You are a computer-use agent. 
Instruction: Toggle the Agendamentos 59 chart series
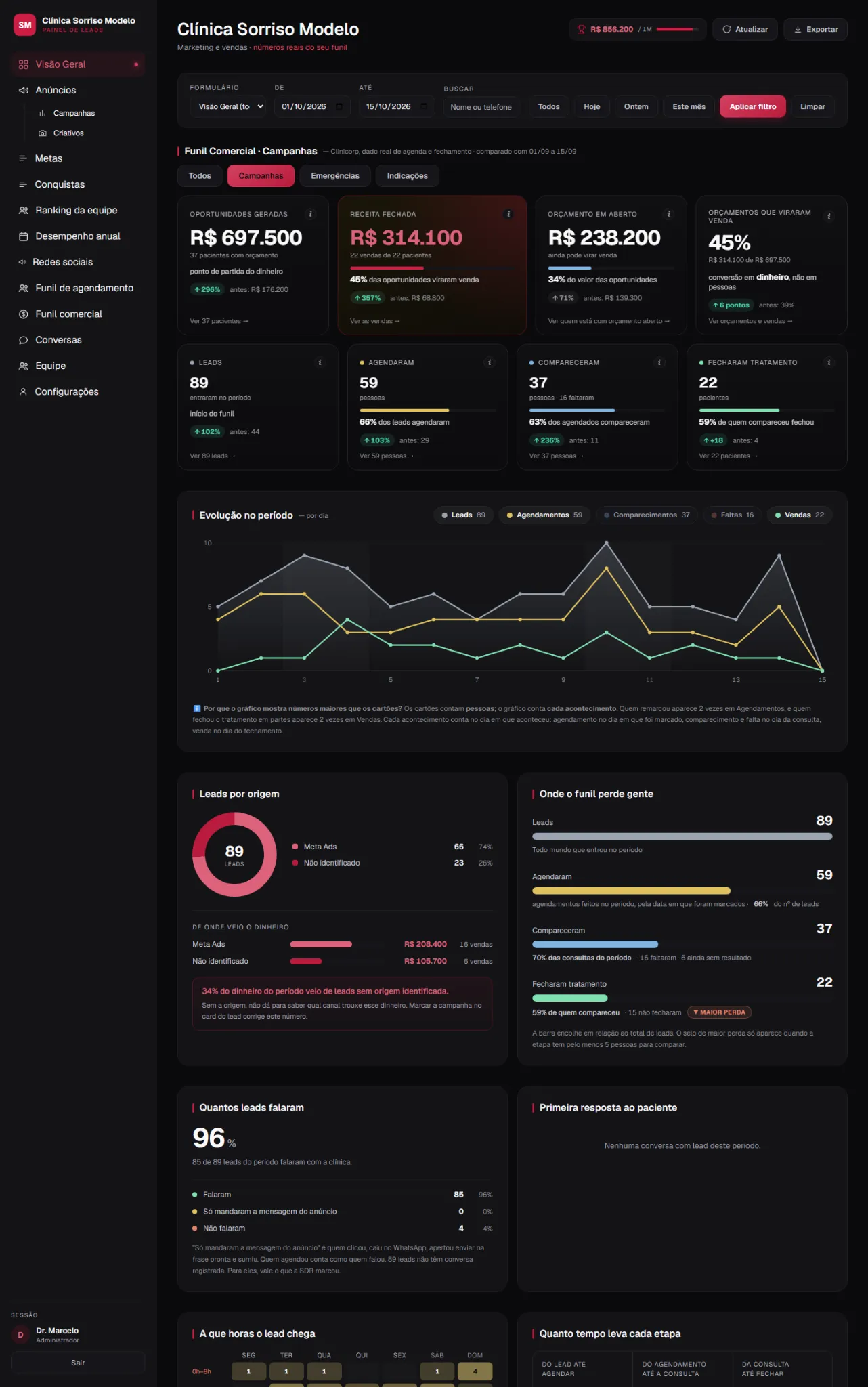(x=544, y=515)
